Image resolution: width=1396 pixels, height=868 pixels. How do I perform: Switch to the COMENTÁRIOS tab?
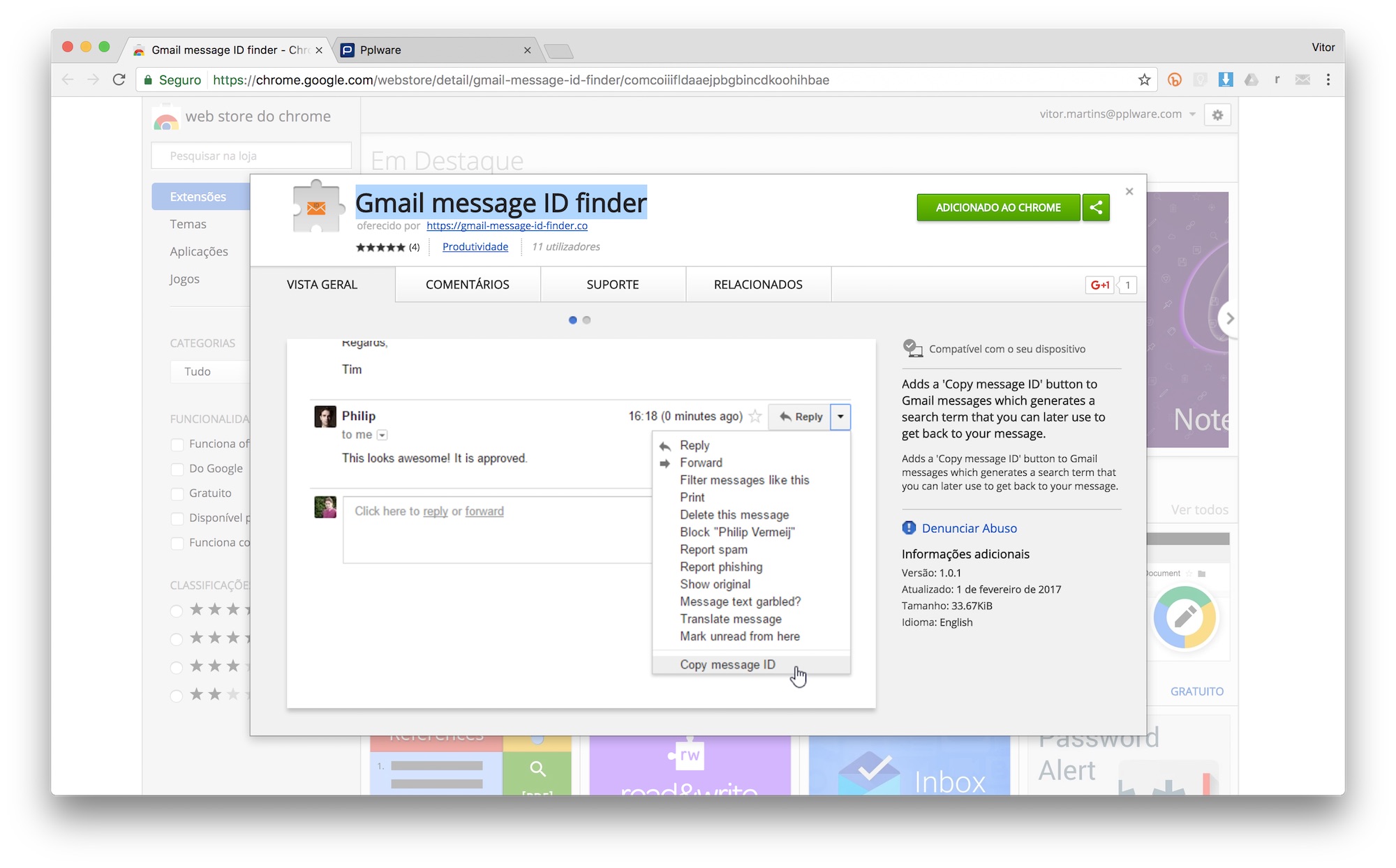[x=467, y=284]
